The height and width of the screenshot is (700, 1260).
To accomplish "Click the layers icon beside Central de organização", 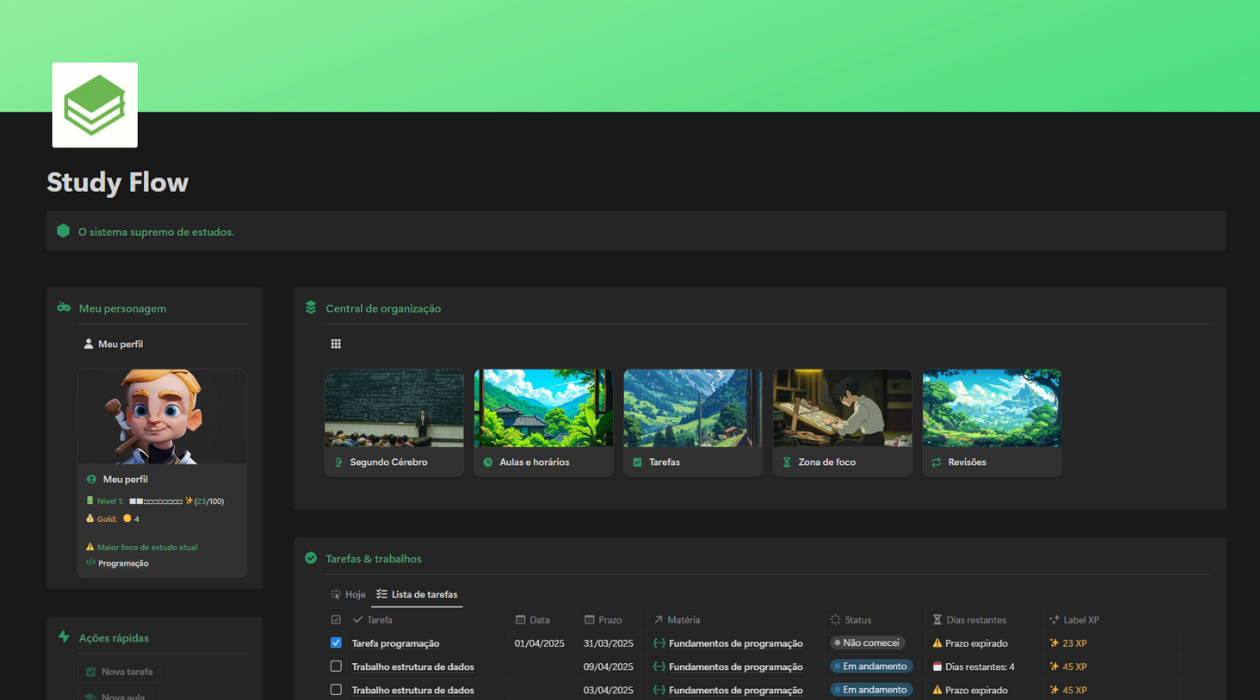I will pyautogui.click(x=311, y=308).
